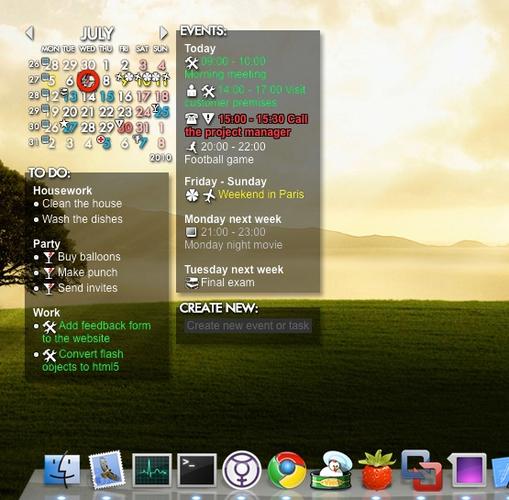Click the airplane icon next to Weekend in Paris
Viewport: 509px width, 500px height.
pyautogui.click(x=209, y=195)
